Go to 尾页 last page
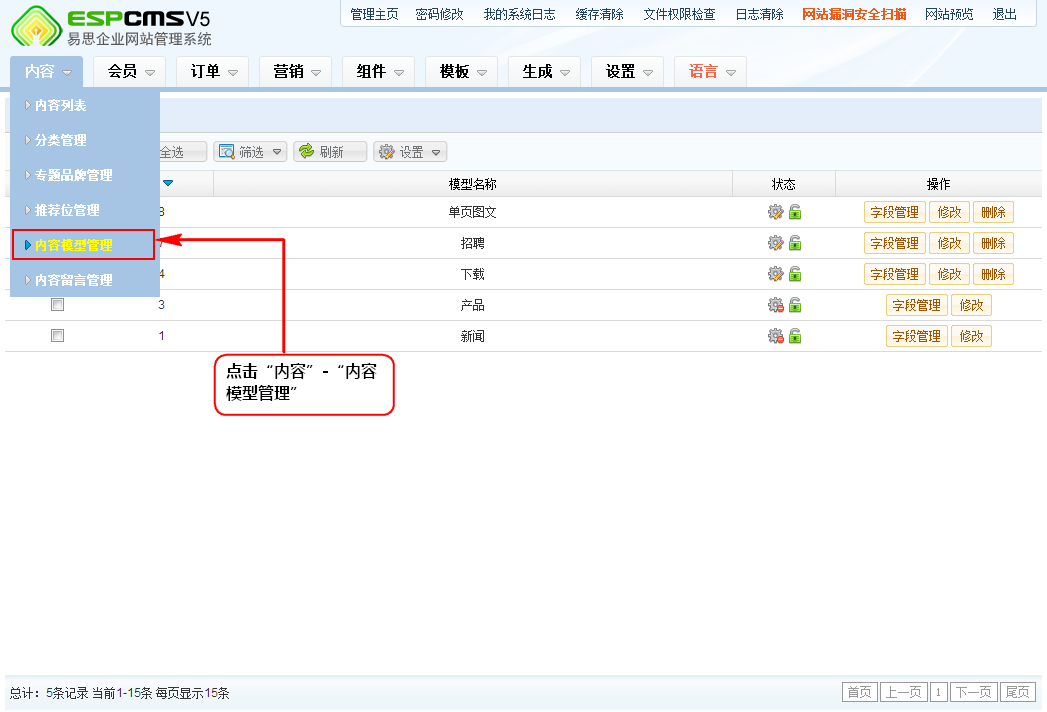 [1018, 692]
